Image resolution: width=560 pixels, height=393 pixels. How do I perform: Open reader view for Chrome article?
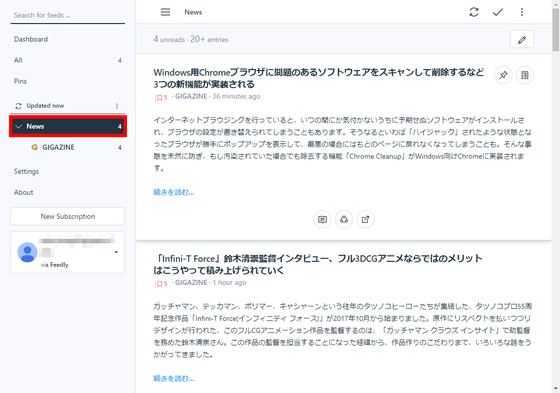pos(525,75)
